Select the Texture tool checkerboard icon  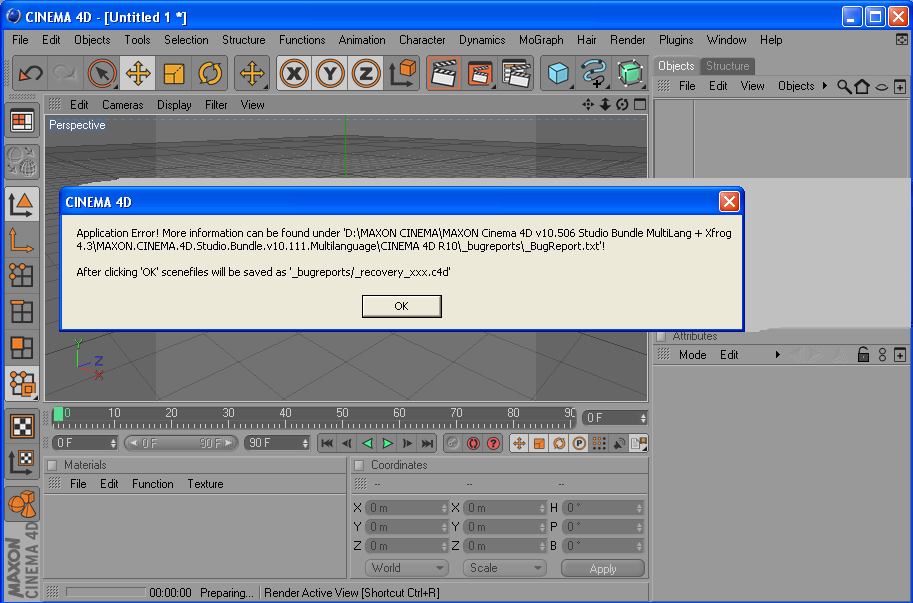tap(22, 427)
